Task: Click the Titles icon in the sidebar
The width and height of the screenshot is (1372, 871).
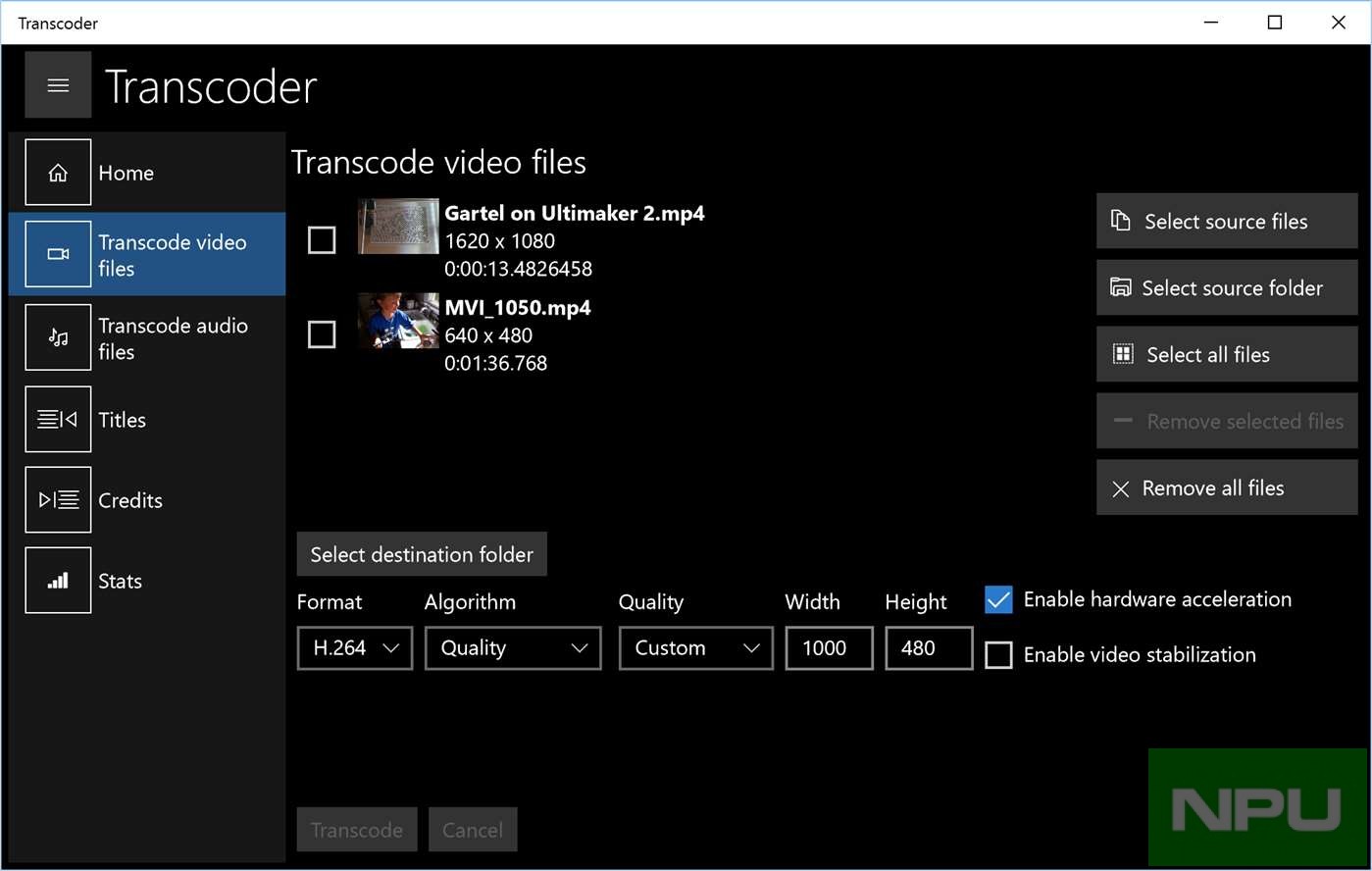Action: click(58, 419)
